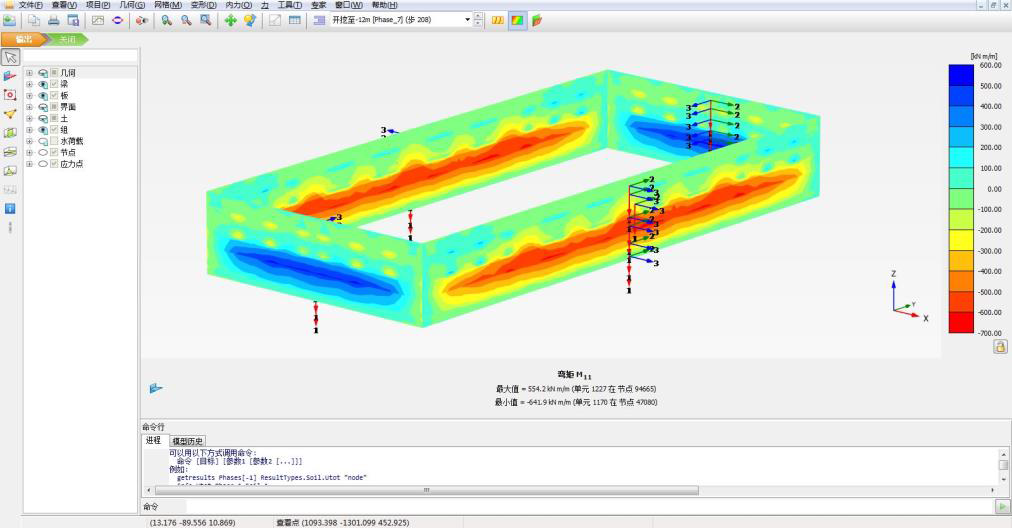Expand the 界面 tree node
The image size is (1012, 528).
click(x=29, y=107)
